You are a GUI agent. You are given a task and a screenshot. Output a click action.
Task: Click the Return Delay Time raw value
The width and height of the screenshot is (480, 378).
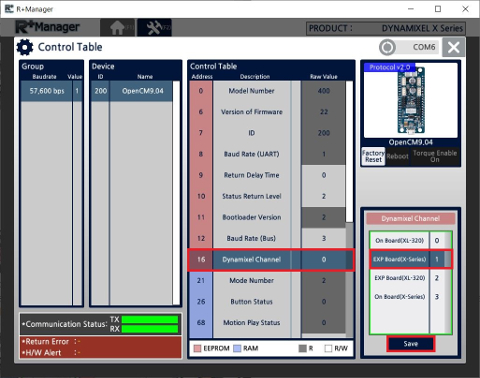(x=323, y=175)
